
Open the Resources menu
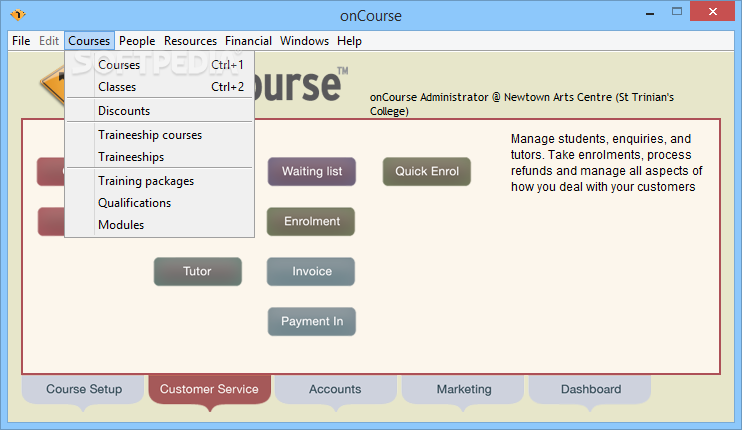pyautogui.click(x=190, y=41)
